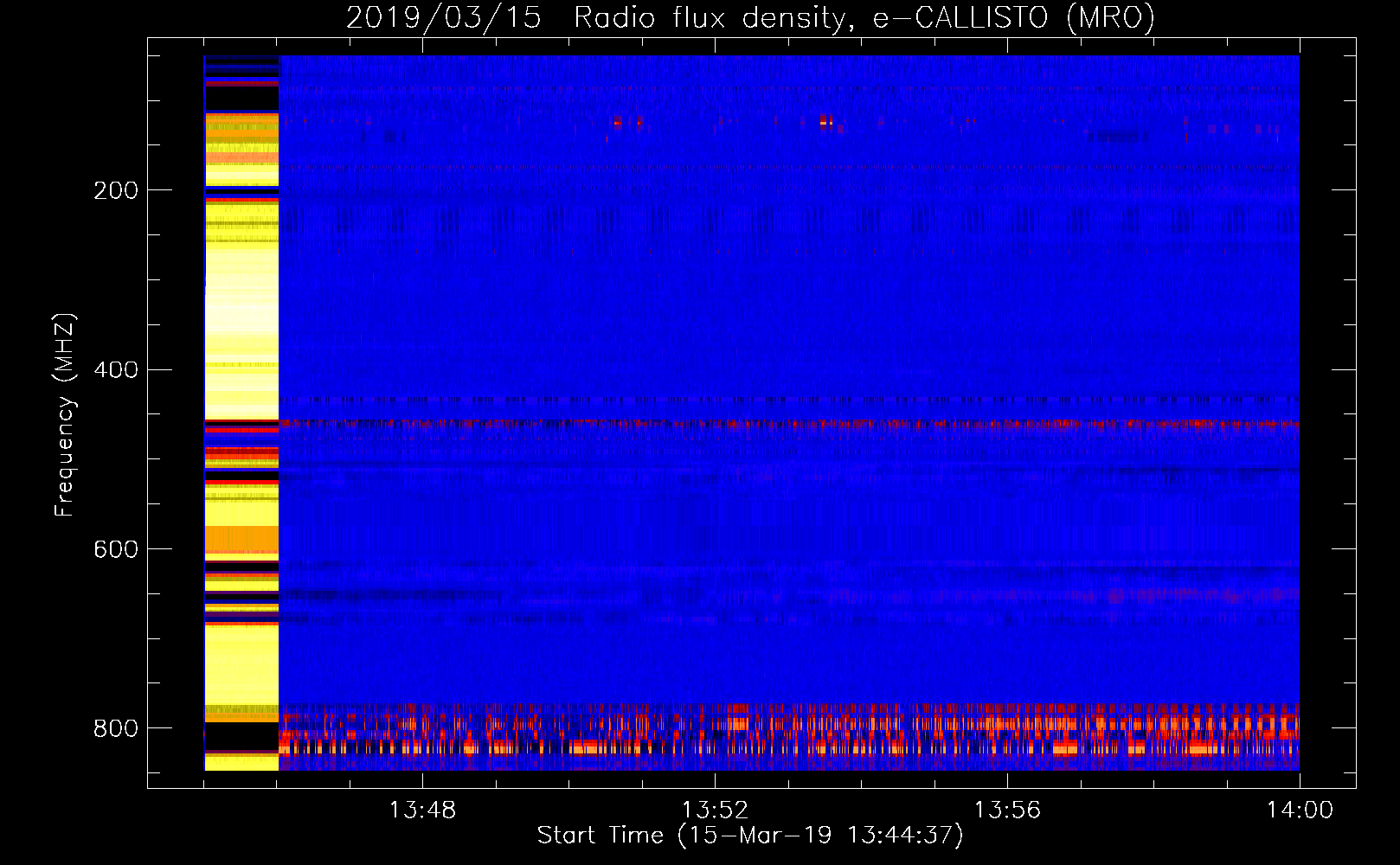This screenshot has height=865, width=1400.
Task: Click the plot title '2019/03/15 Radio flux density'
Action: click(750, 17)
